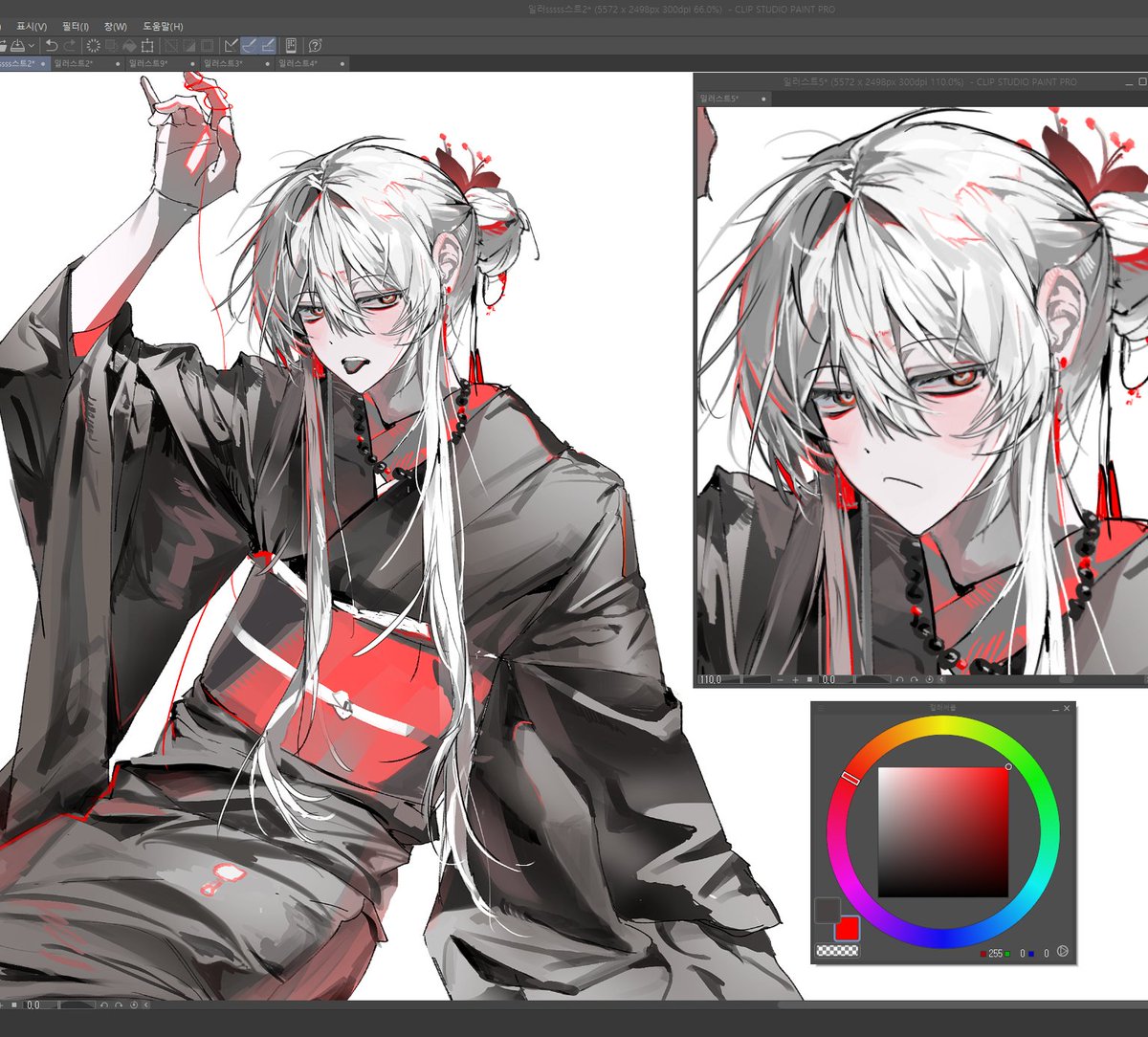Image resolution: width=1148 pixels, height=1037 pixels.
Task: Open the 필터(I) menu
Action: (76, 26)
